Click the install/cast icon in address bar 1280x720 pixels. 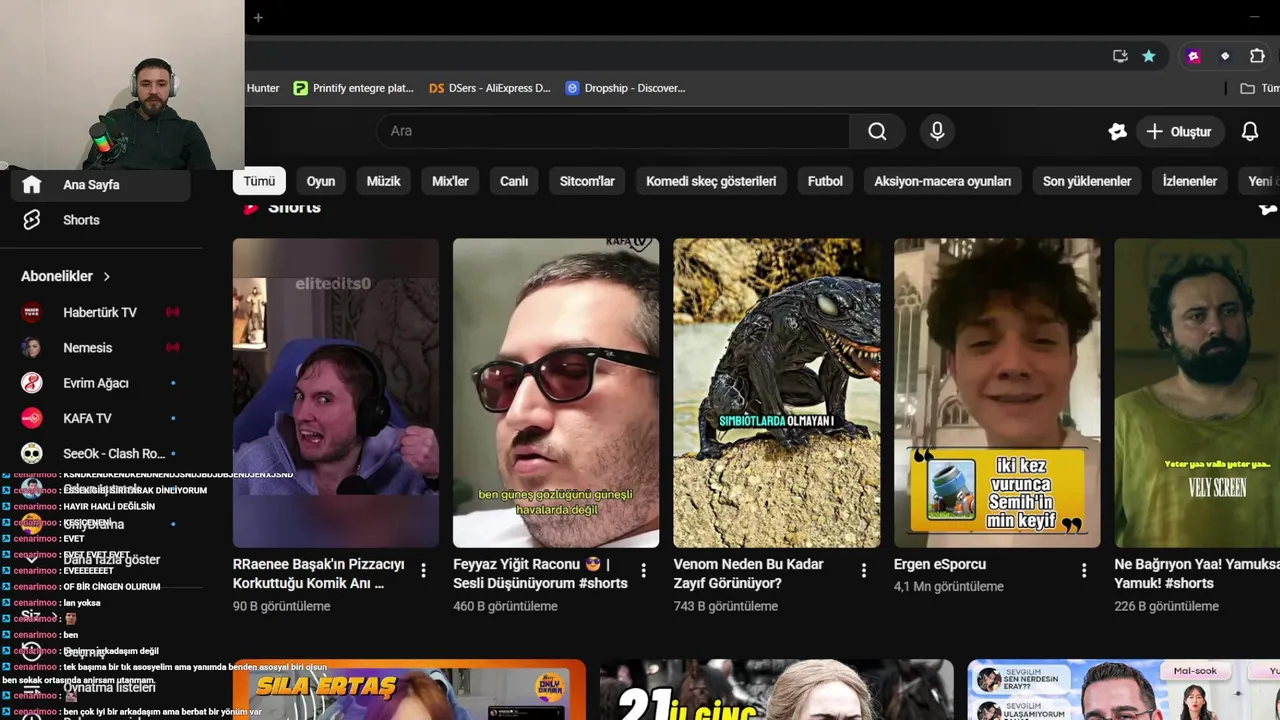pos(1120,56)
